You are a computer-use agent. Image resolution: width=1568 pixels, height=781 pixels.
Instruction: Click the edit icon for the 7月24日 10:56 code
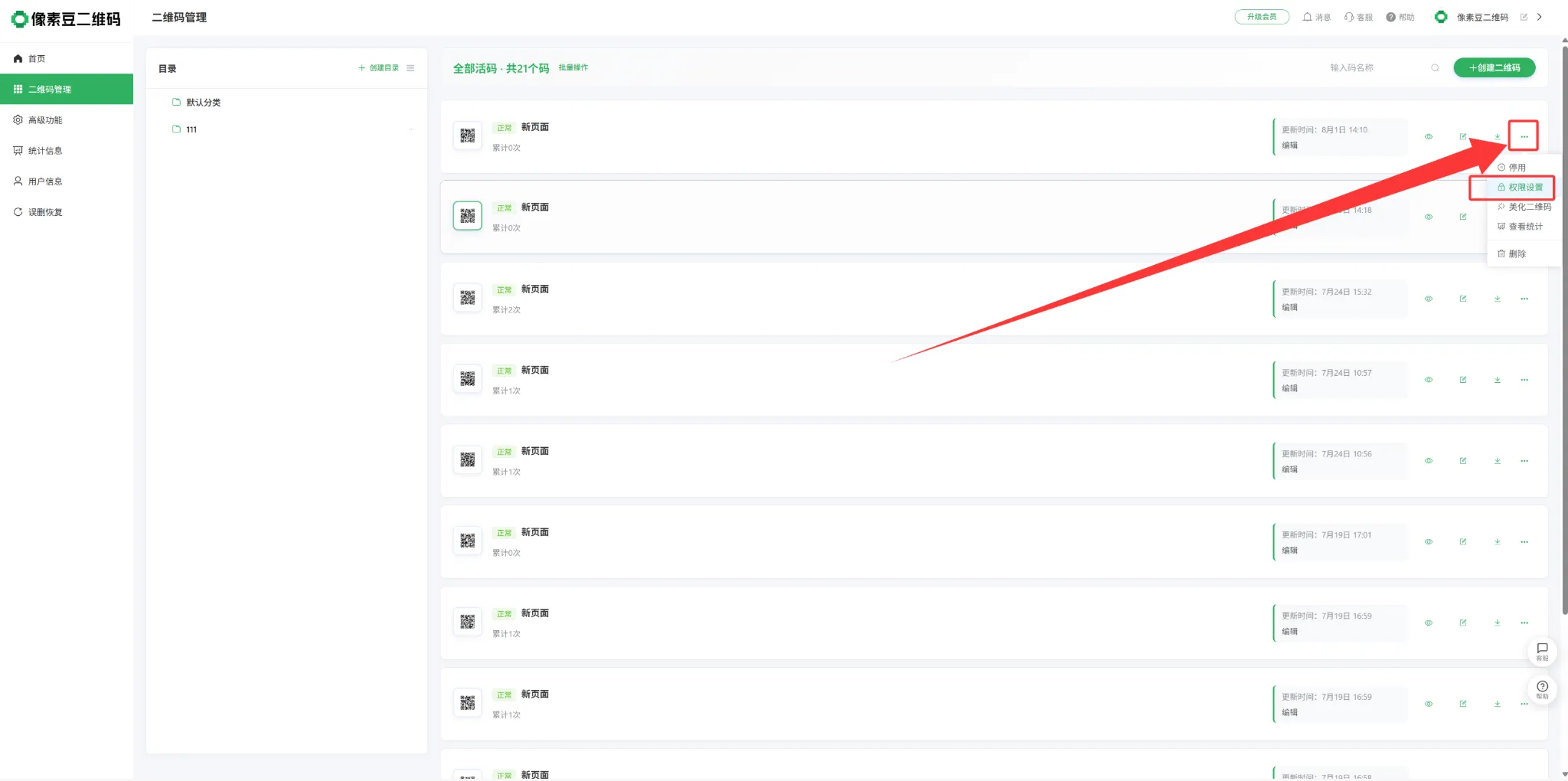[1463, 462]
